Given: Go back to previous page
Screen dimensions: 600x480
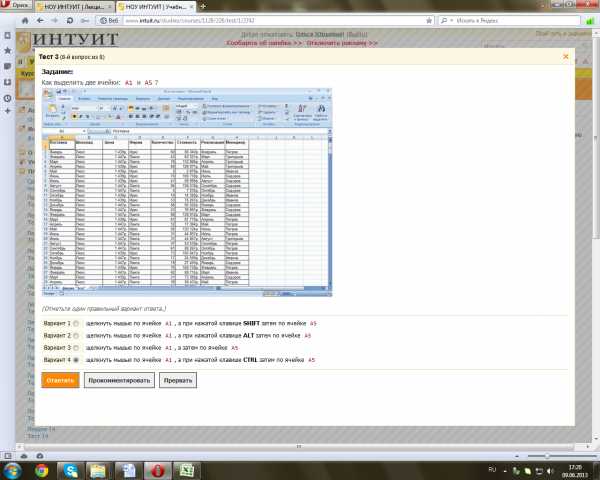Looking at the screenshot, I should pyautogui.click(x=40, y=21).
